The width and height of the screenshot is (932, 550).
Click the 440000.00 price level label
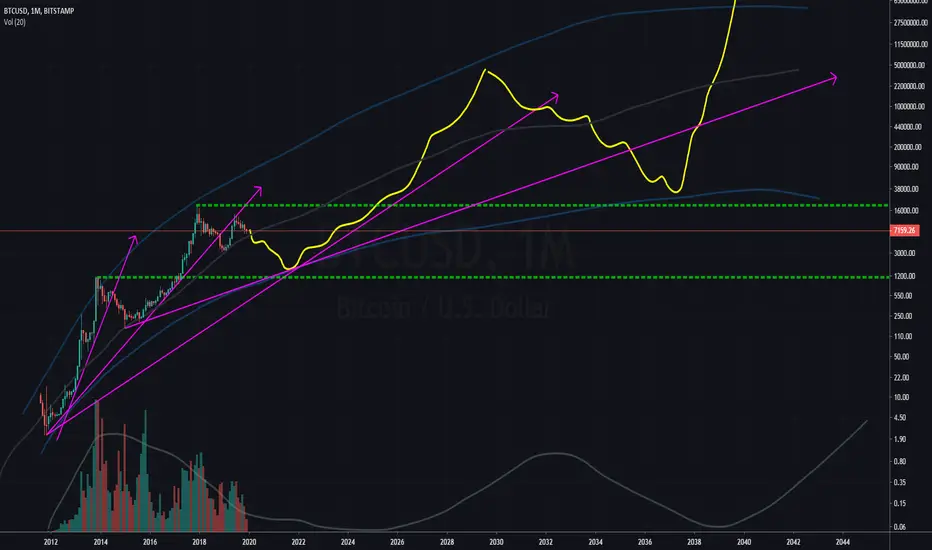(x=908, y=127)
